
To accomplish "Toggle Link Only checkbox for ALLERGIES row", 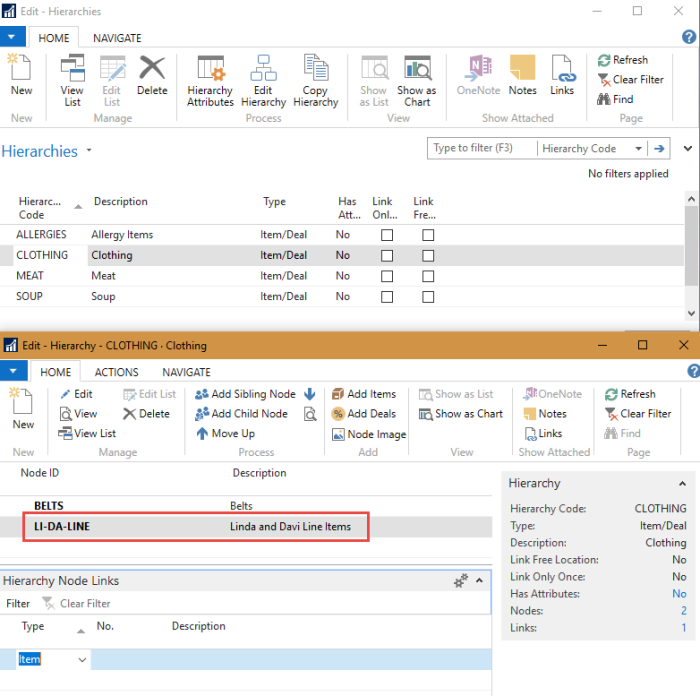I will (387, 235).
